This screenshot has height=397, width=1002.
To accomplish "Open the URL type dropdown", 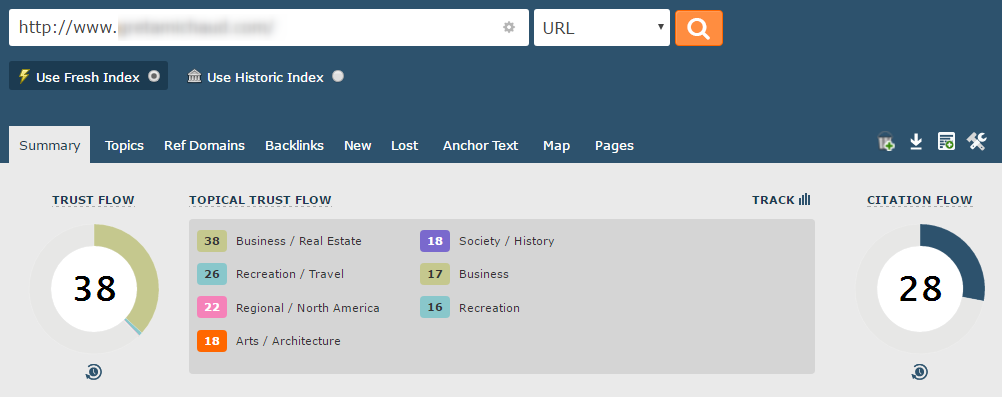I will 602,27.
